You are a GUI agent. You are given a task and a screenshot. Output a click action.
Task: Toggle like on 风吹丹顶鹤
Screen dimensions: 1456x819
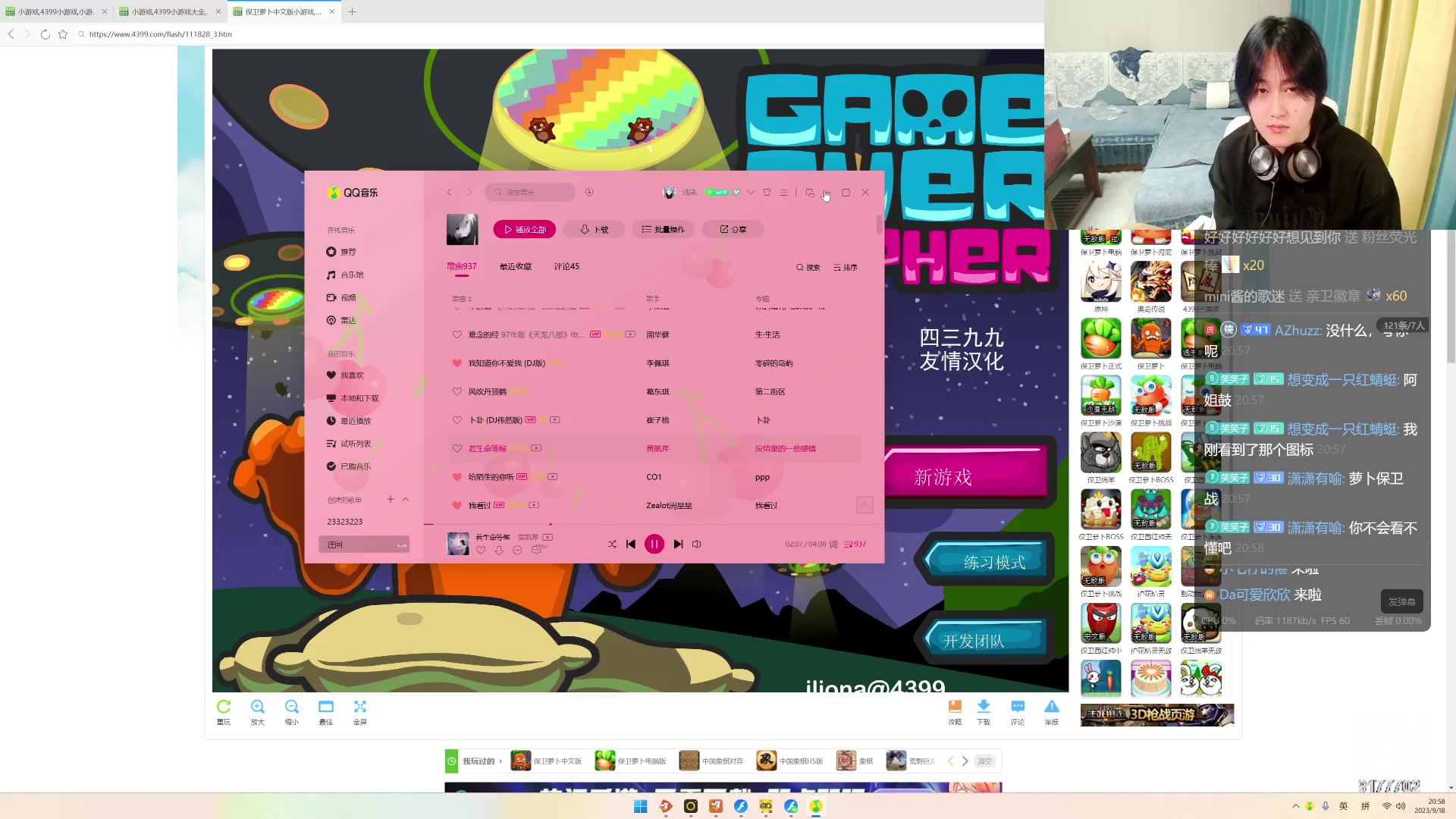(x=457, y=391)
